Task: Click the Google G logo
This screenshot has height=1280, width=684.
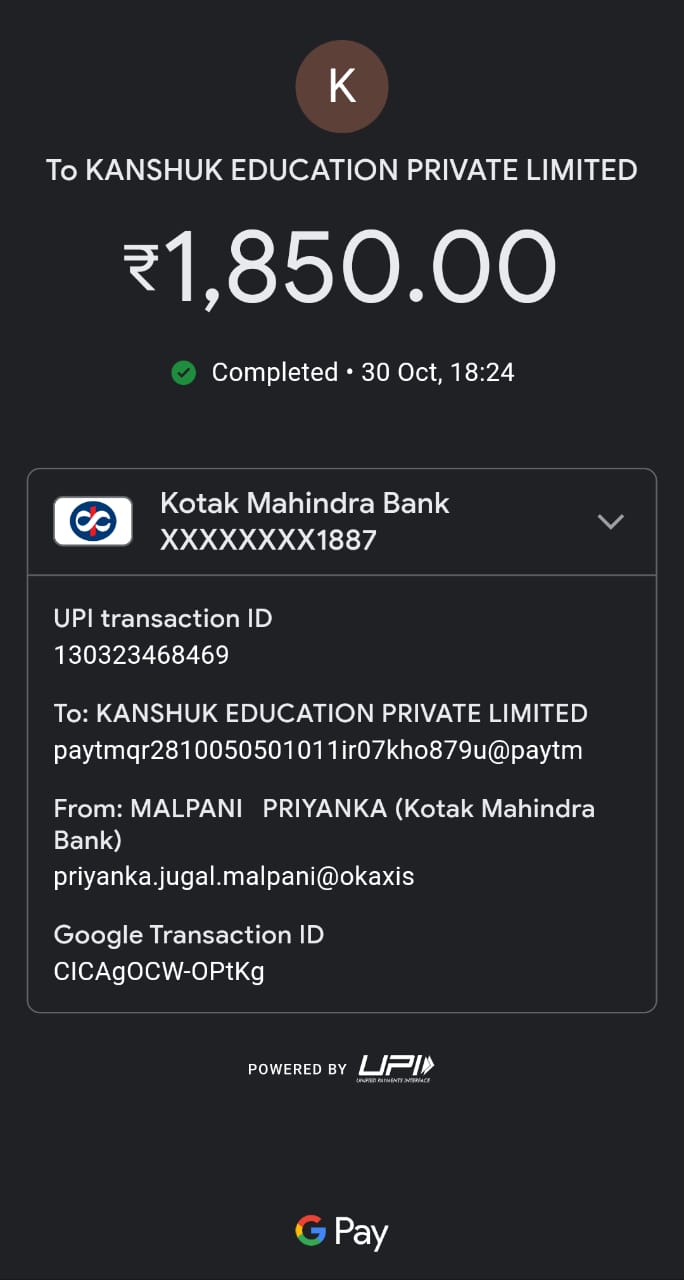Action: (x=311, y=1231)
